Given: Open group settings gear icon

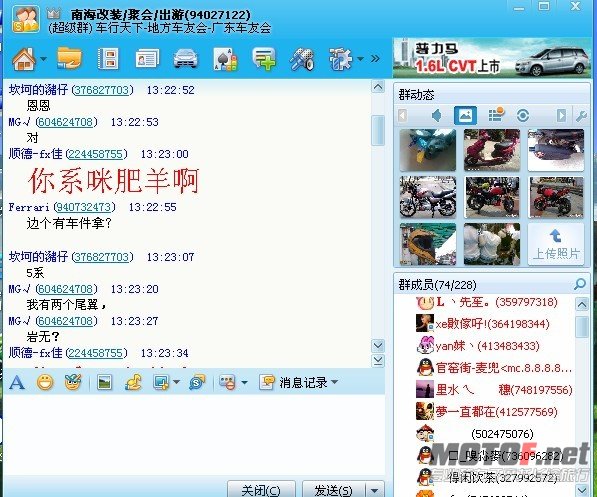Looking at the screenshot, I should [340, 59].
